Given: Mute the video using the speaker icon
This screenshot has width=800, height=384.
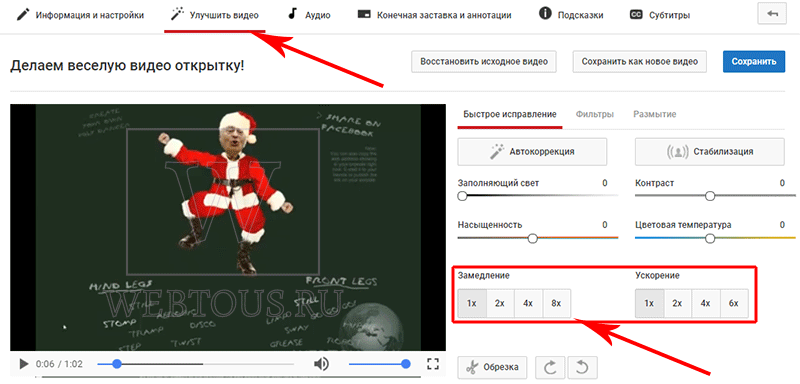Looking at the screenshot, I should tap(321, 364).
